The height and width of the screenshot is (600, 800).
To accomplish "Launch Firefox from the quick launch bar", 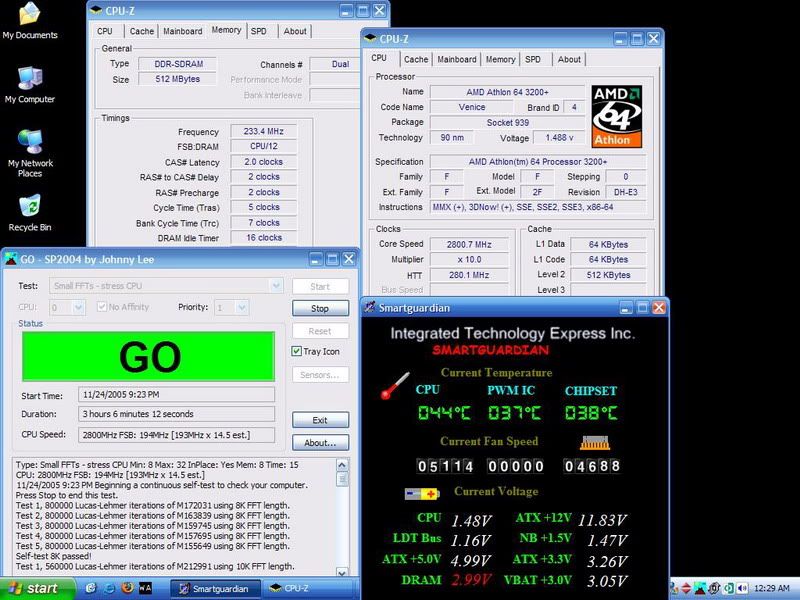I will pyautogui.click(x=127, y=588).
